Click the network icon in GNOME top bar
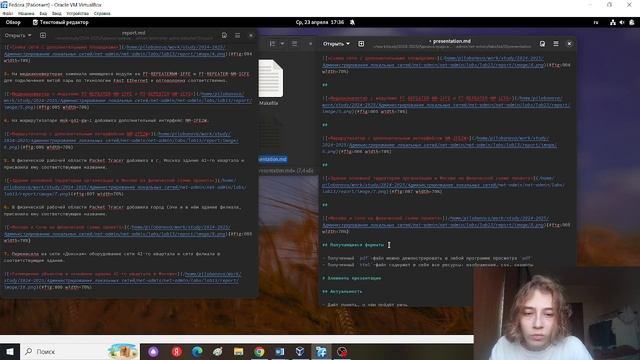Image resolution: width=640 pixels, height=360 pixels. click(613, 23)
